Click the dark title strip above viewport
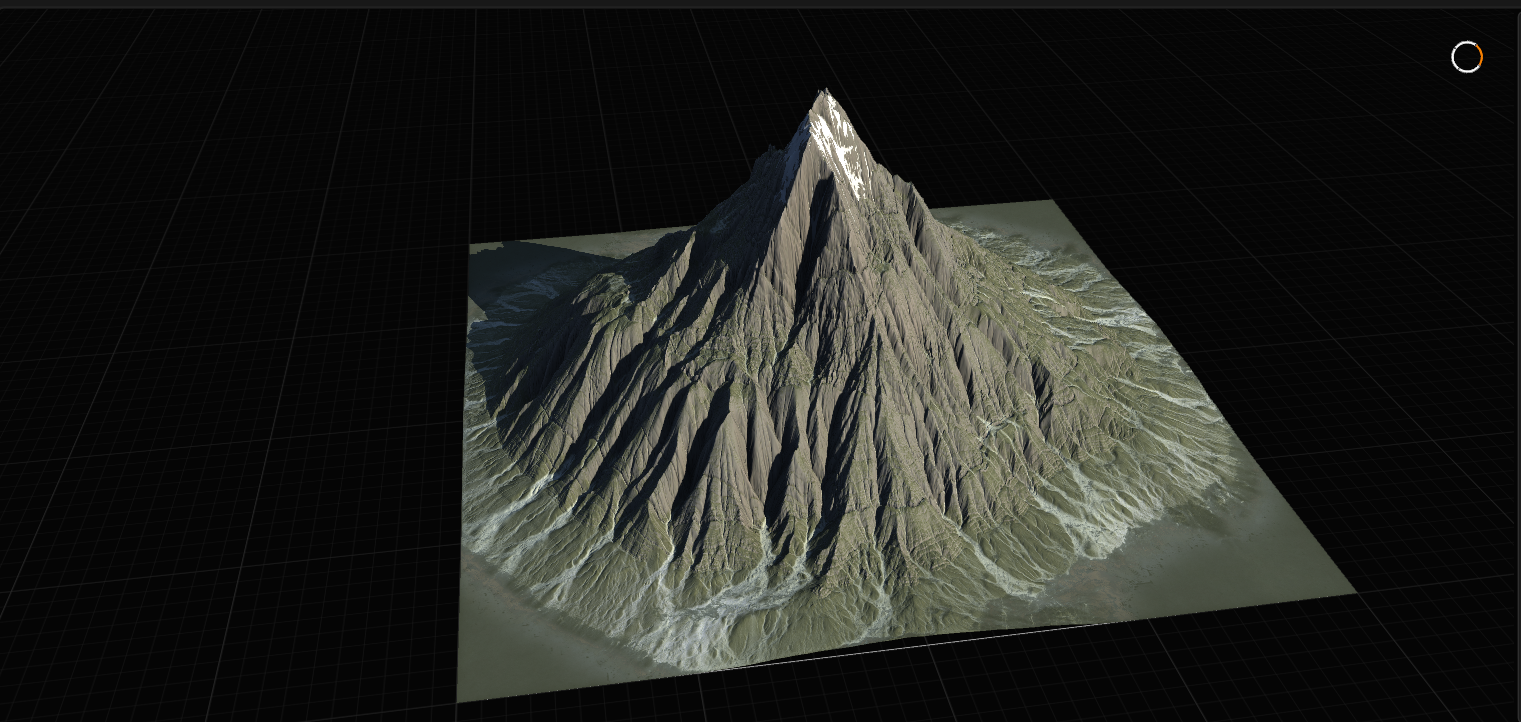Image resolution: width=1521 pixels, height=722 pixels. coord(760,4)
